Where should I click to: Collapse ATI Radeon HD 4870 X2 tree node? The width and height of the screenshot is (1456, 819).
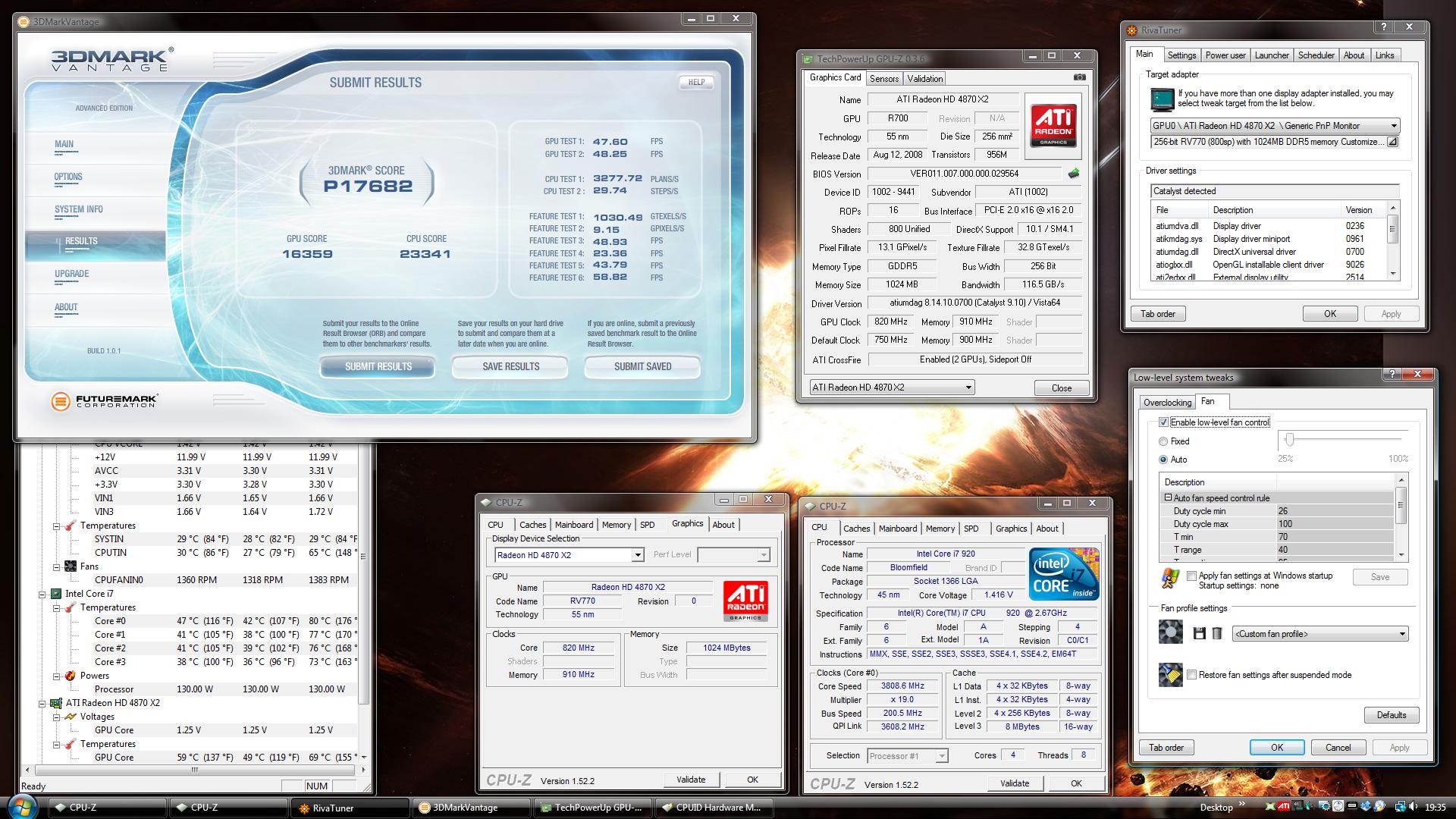click(42, 703)
